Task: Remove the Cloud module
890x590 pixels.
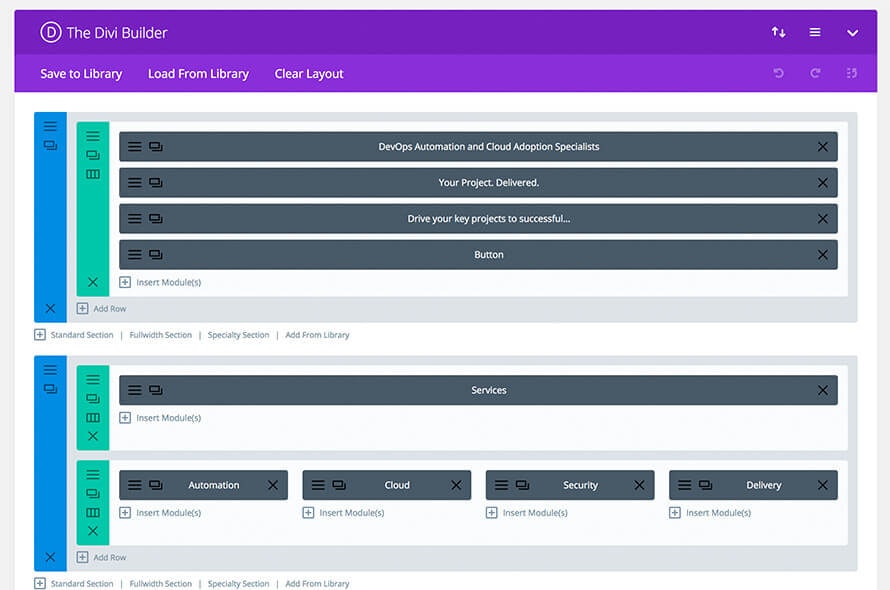Action: click(456, 485)
